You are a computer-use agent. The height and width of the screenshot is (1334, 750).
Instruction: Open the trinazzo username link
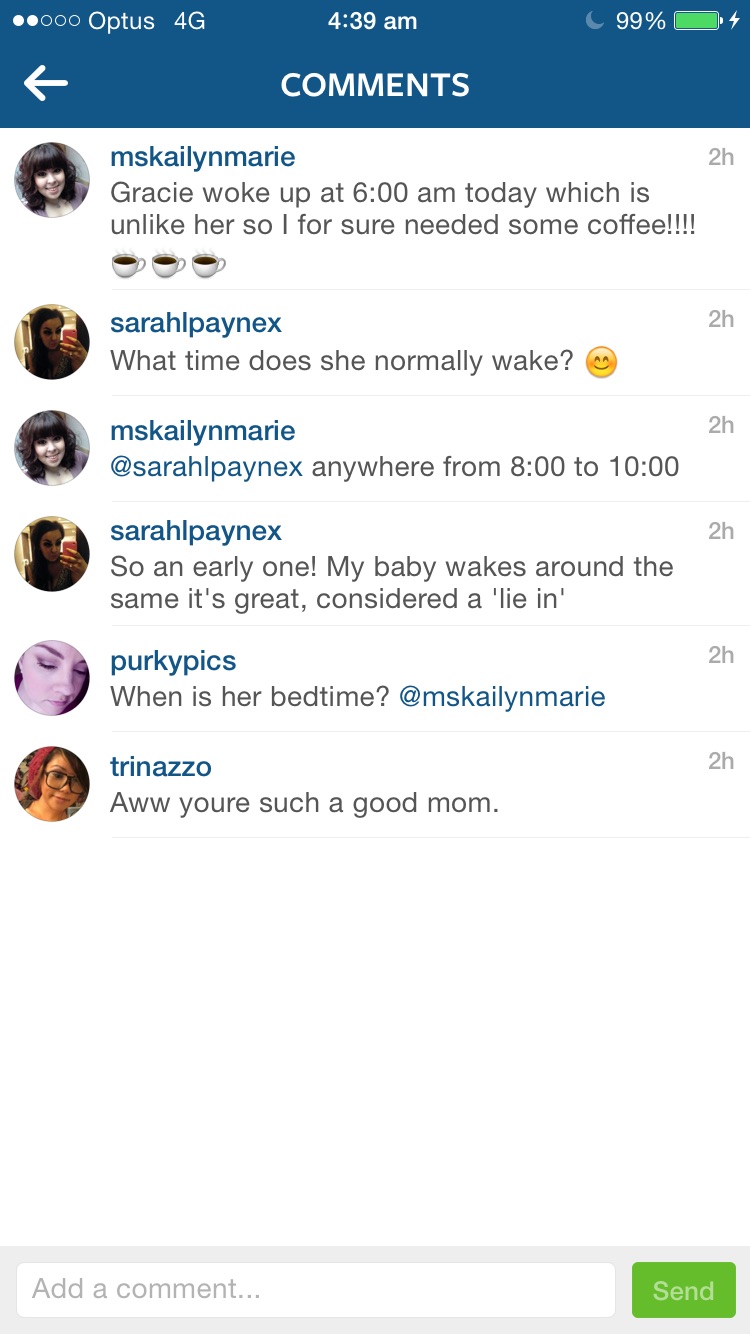(x=161, y=767)
